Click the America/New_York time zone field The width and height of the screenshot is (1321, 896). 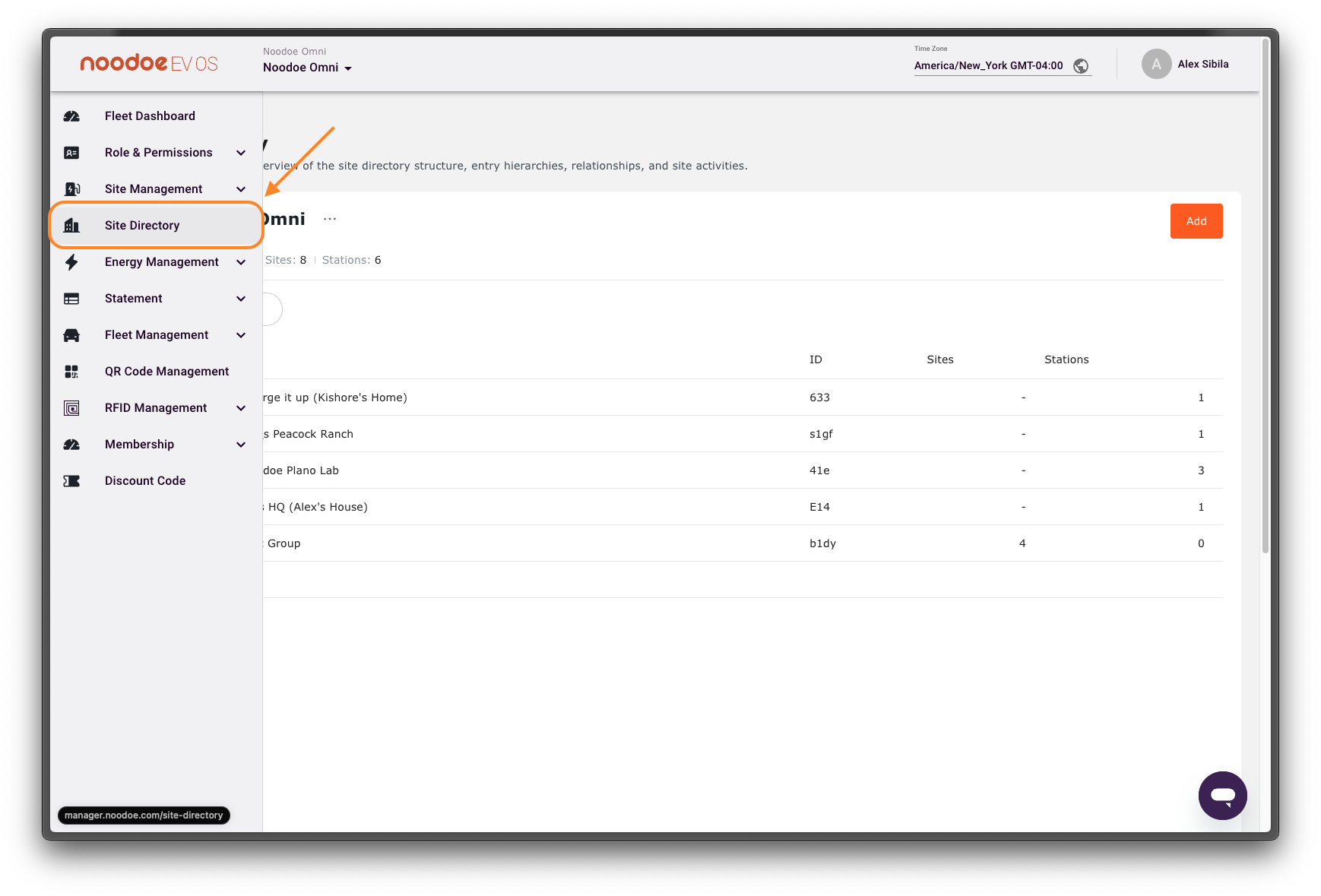pos(988,66)
